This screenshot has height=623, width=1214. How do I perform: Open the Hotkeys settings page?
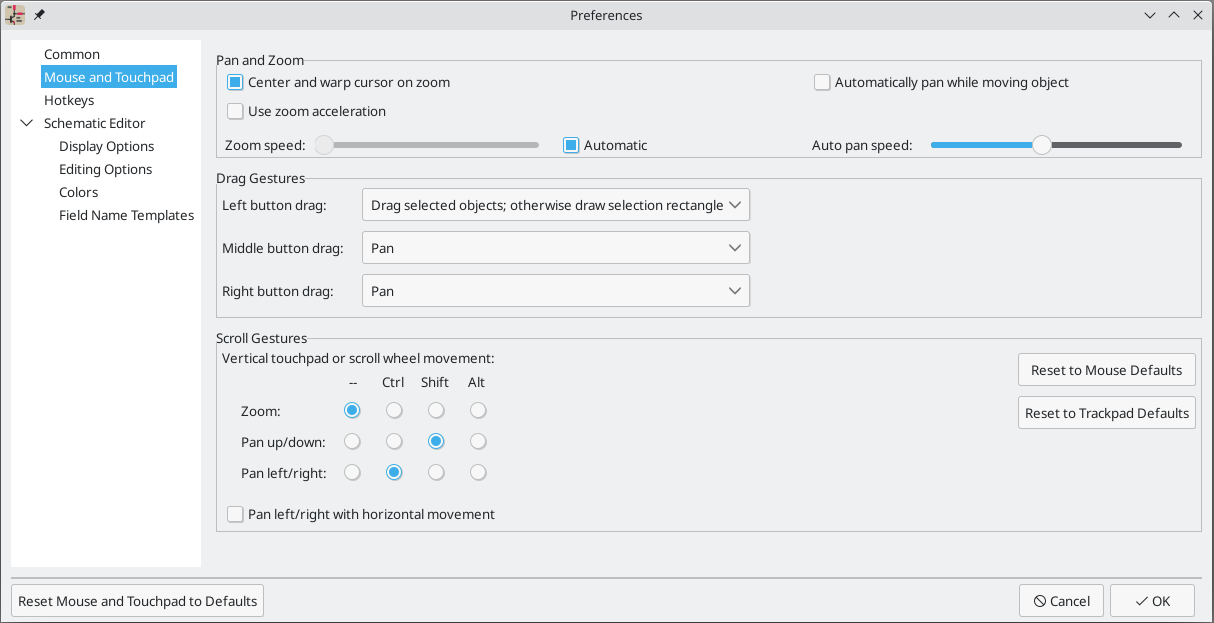tap(69, 100)
